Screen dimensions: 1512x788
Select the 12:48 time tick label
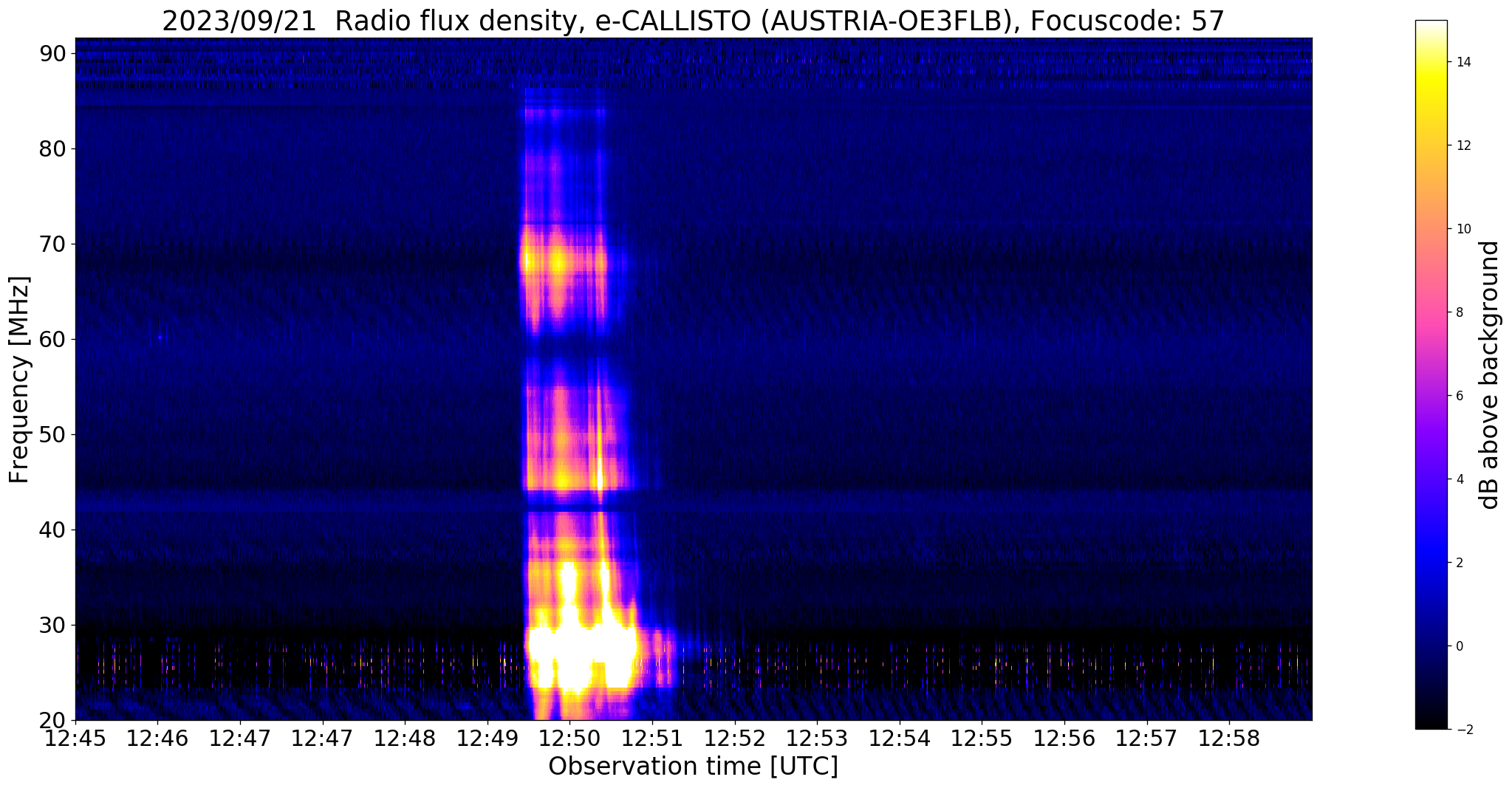(405, 739)
